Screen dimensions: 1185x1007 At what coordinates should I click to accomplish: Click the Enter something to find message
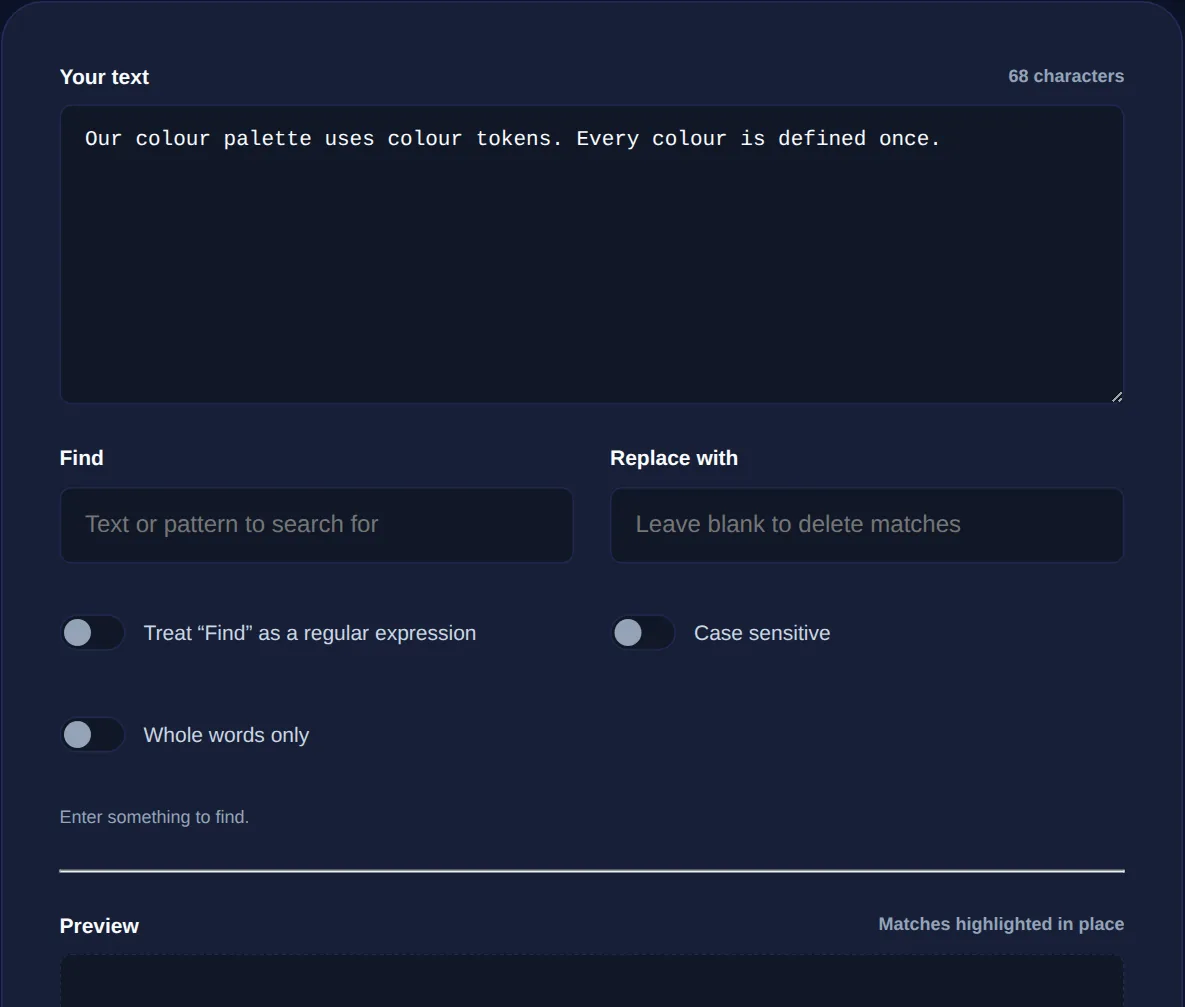pyautogui.click(x=154, y=817)
